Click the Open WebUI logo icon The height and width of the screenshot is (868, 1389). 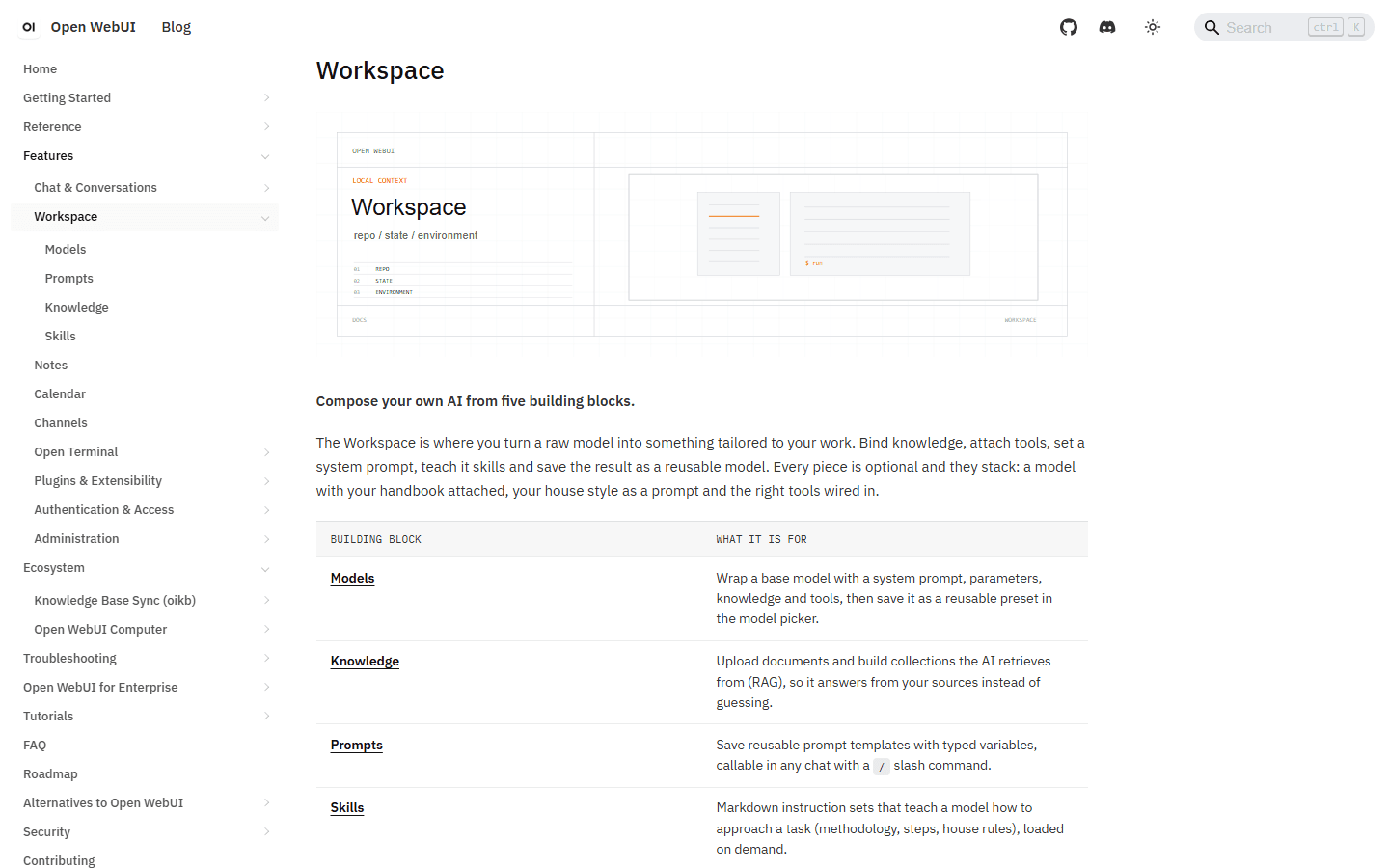pyautogui.click(x=29, y=27)
